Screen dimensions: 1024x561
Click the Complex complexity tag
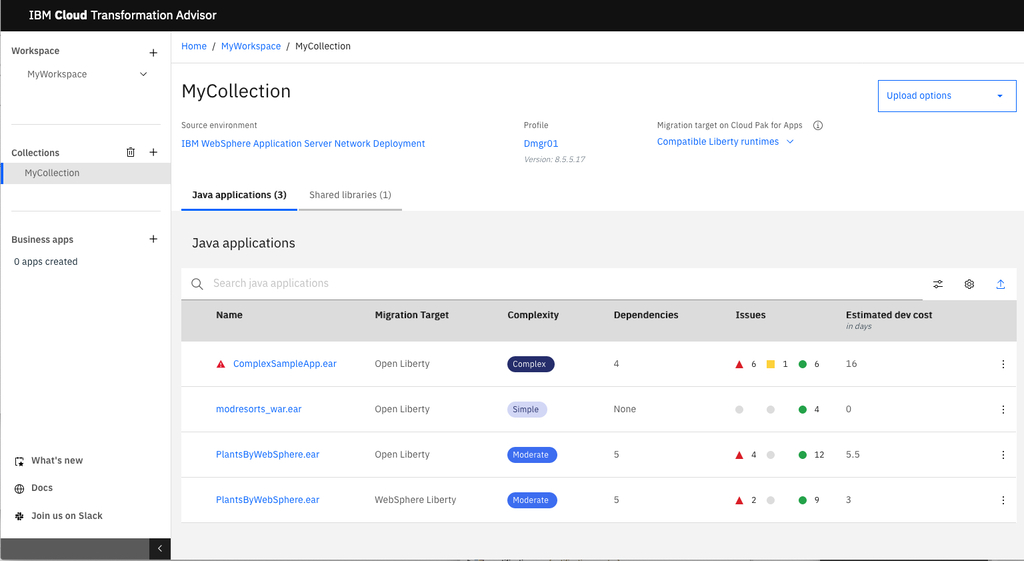coord(530,364)
